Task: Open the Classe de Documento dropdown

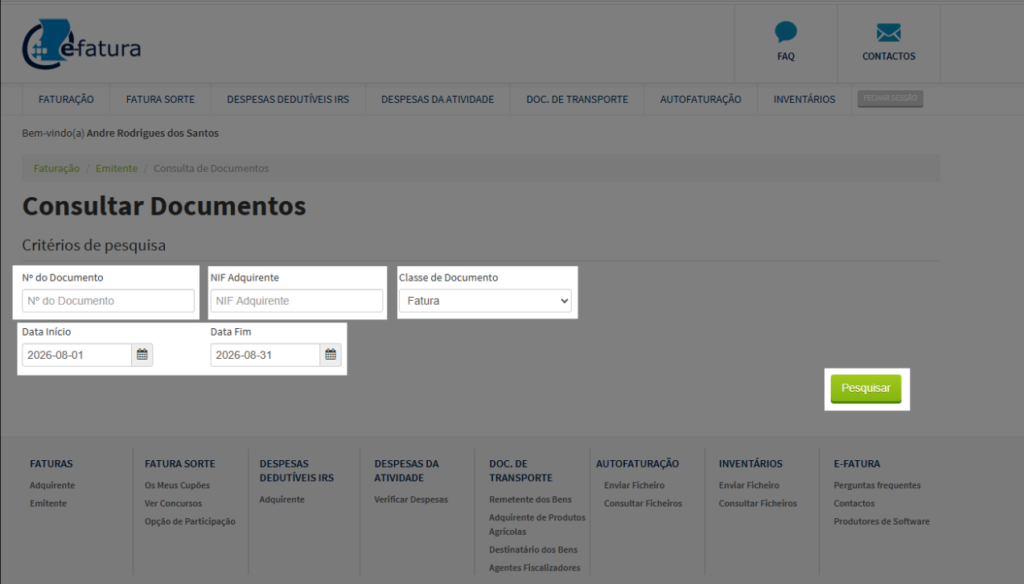Action: coord(485,300)
